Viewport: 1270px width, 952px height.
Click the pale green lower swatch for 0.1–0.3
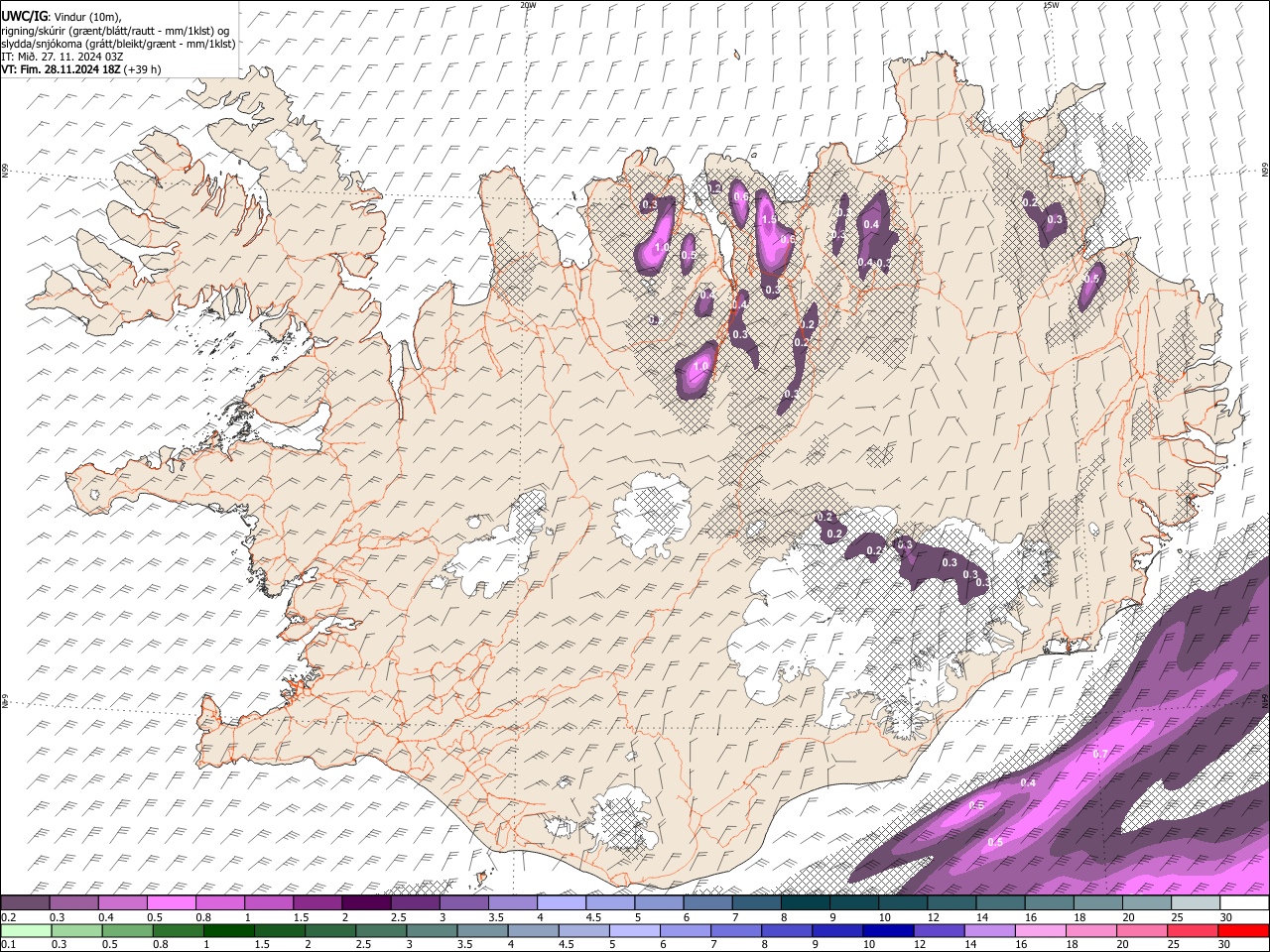(26, 930)
